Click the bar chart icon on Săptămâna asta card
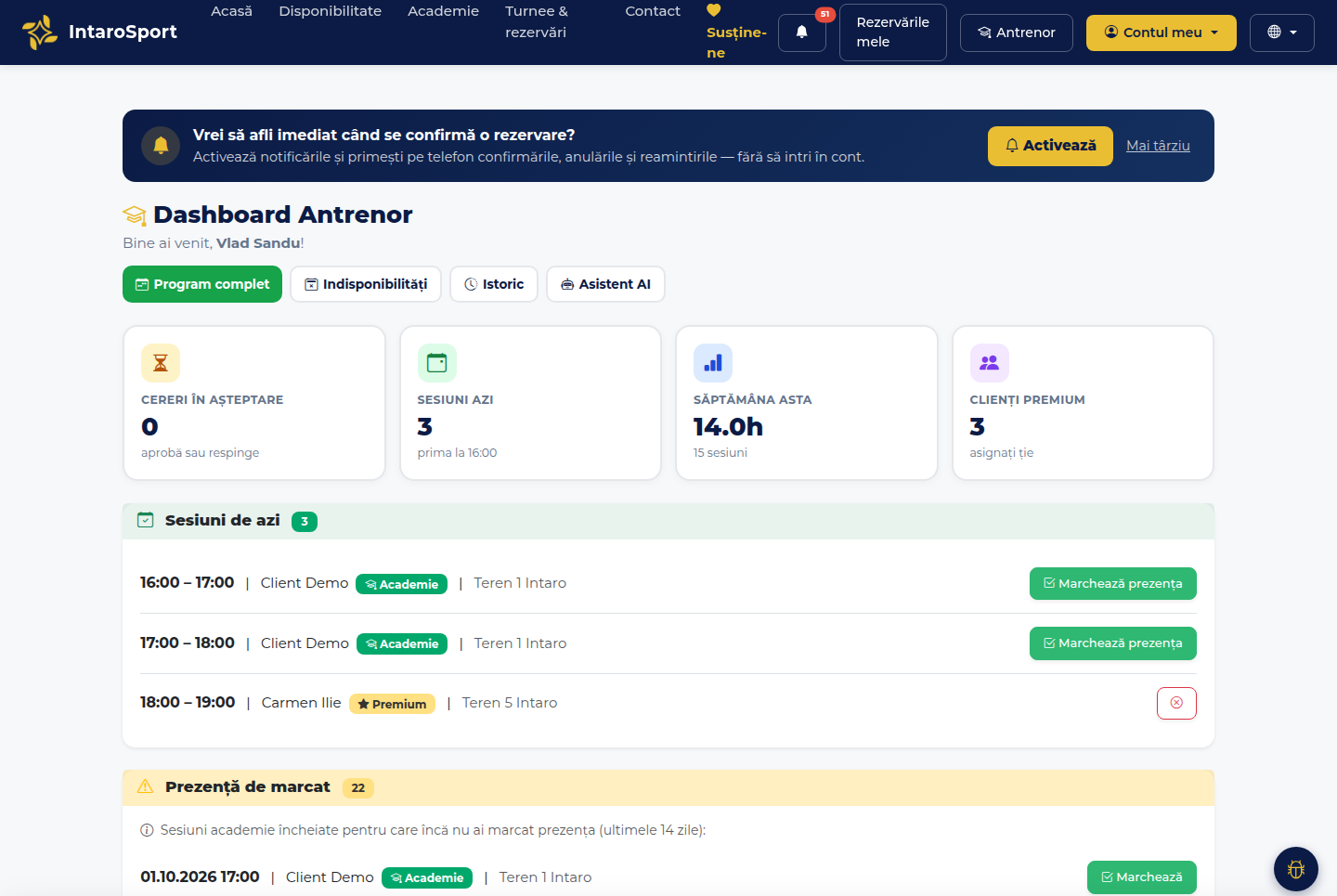 (713, 363)
